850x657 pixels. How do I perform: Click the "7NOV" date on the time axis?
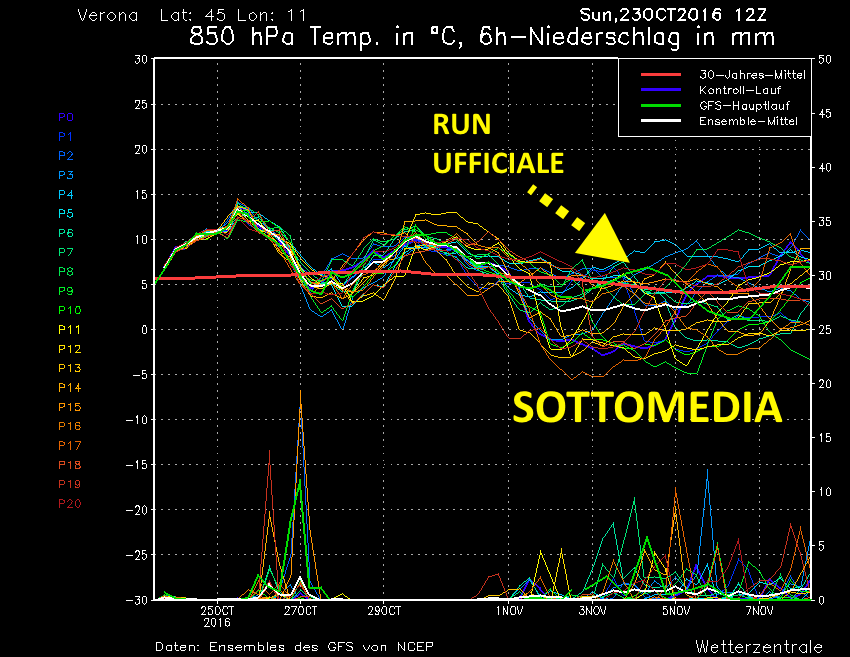[x=759, y=611]
